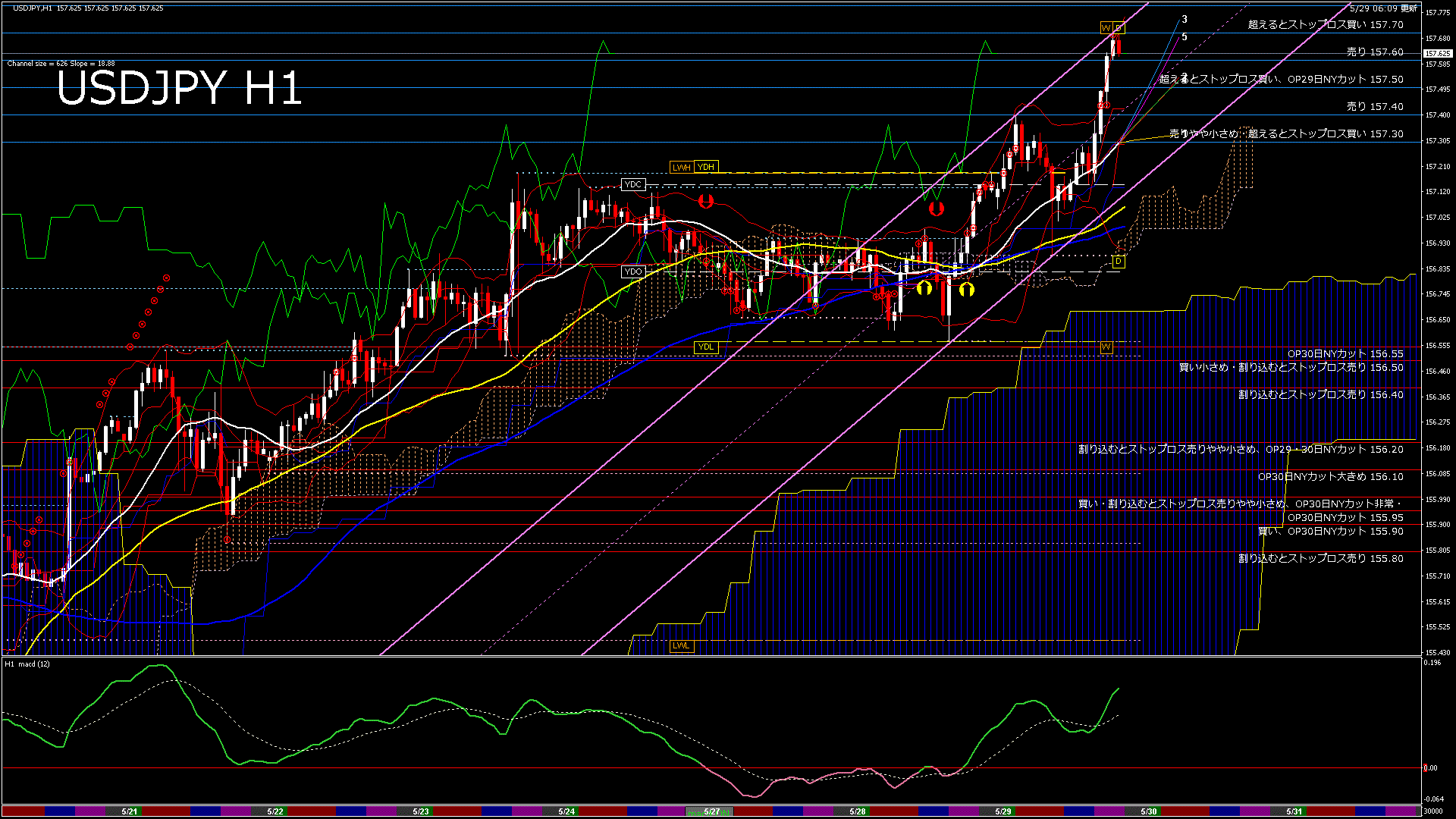Viewport: 1456px width, 819px height.
Task: Click the 5/22 date marker
Action: coord(275,811)
